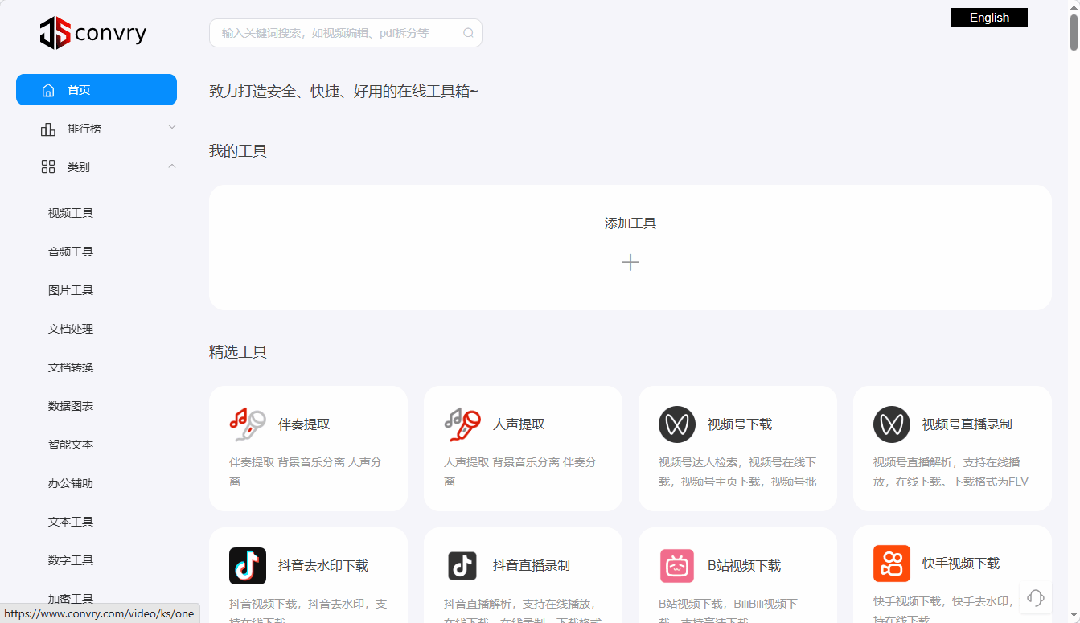
Task: Click inside the keyword search field
Action: (330, 33)
